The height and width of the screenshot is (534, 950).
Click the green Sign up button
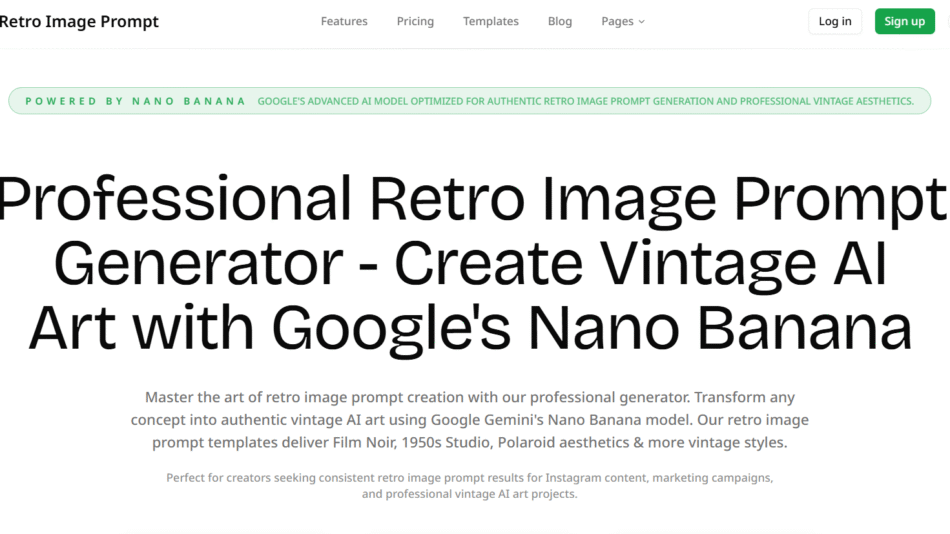tap(904, 21)
